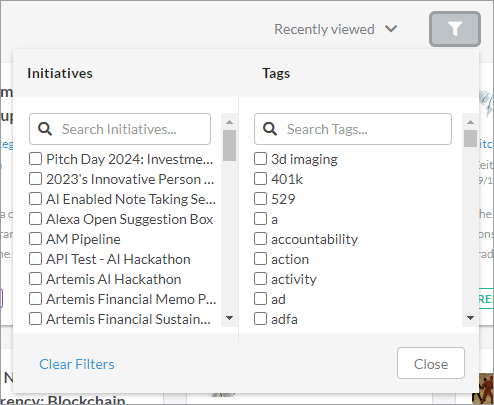494x405 pixels.
Task: Click the 'Alexa Open Suggestion Box' label text
Action: point(130,219)
